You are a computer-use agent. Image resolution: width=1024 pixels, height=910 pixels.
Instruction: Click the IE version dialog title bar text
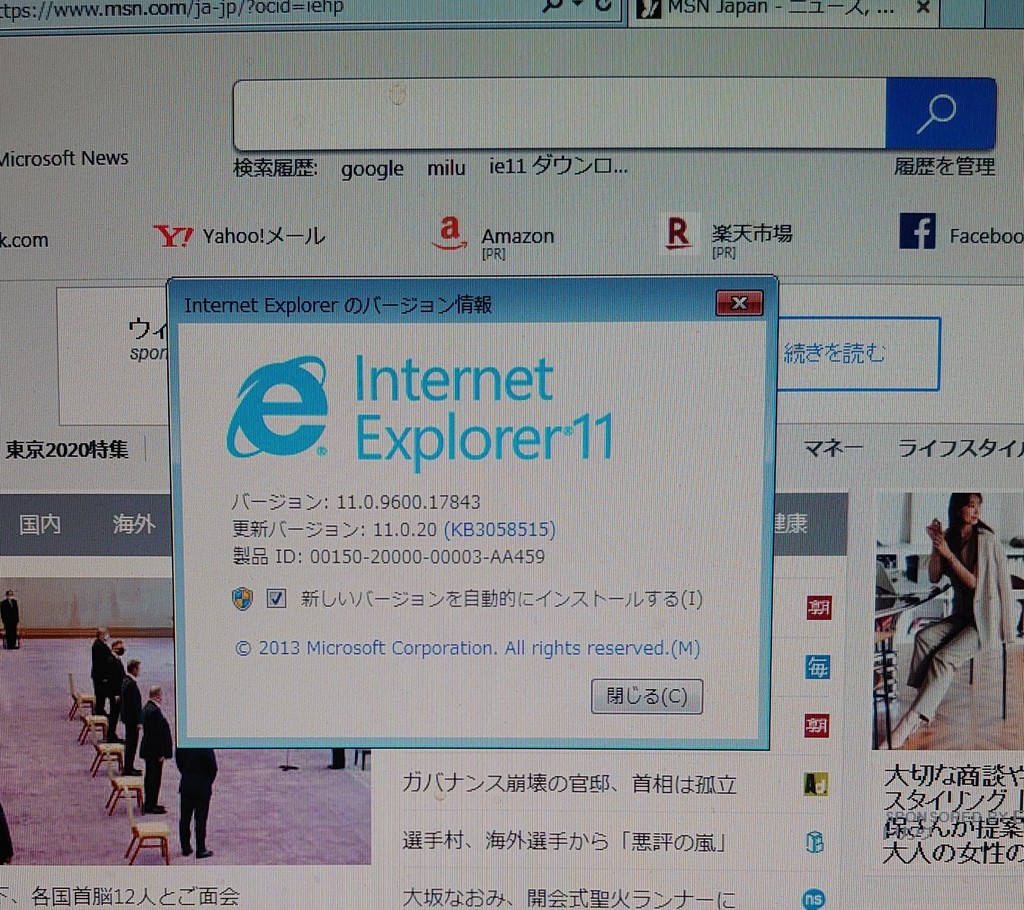(x=338, y=305)
